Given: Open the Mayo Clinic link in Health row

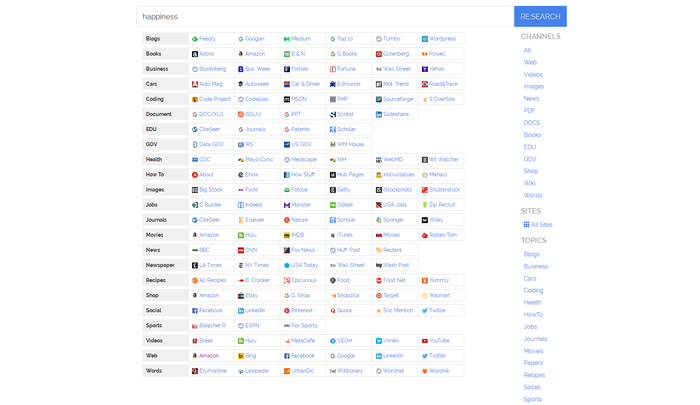Looking at the screenshot, I should (259, 159).
